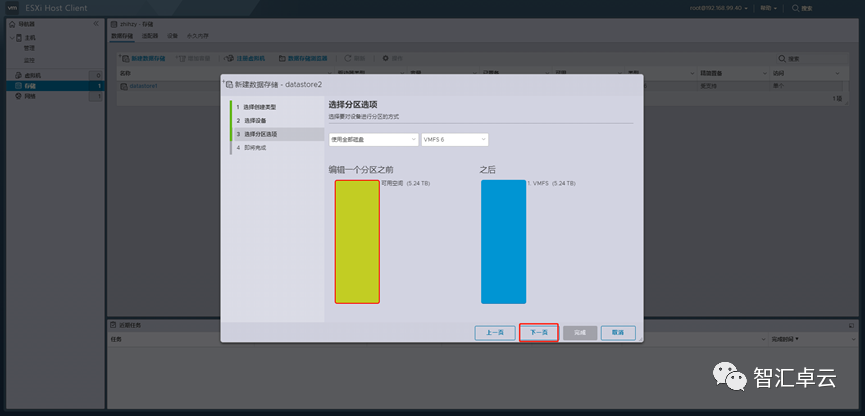Screen dimensions: 865x416
Task: Open Datastore browser (数据存储浏览器) from the toolbar
Action: [x=303, y=58]
